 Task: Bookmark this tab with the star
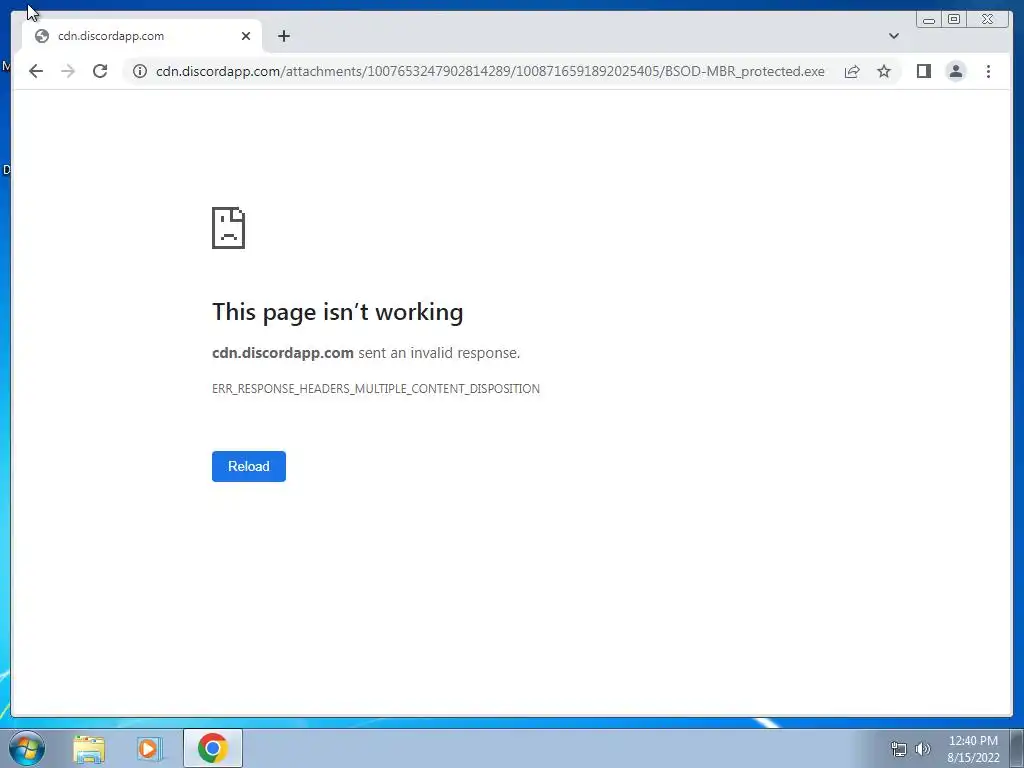tap(884, 71)
